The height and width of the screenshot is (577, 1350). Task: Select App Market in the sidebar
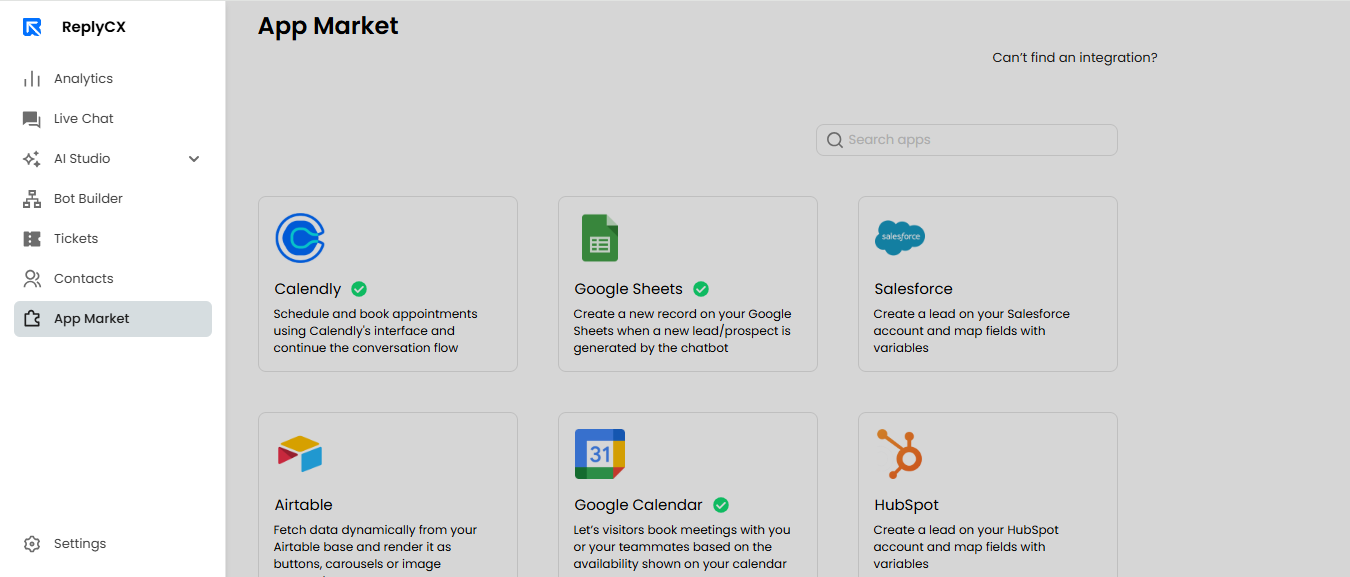pos(113,319)
